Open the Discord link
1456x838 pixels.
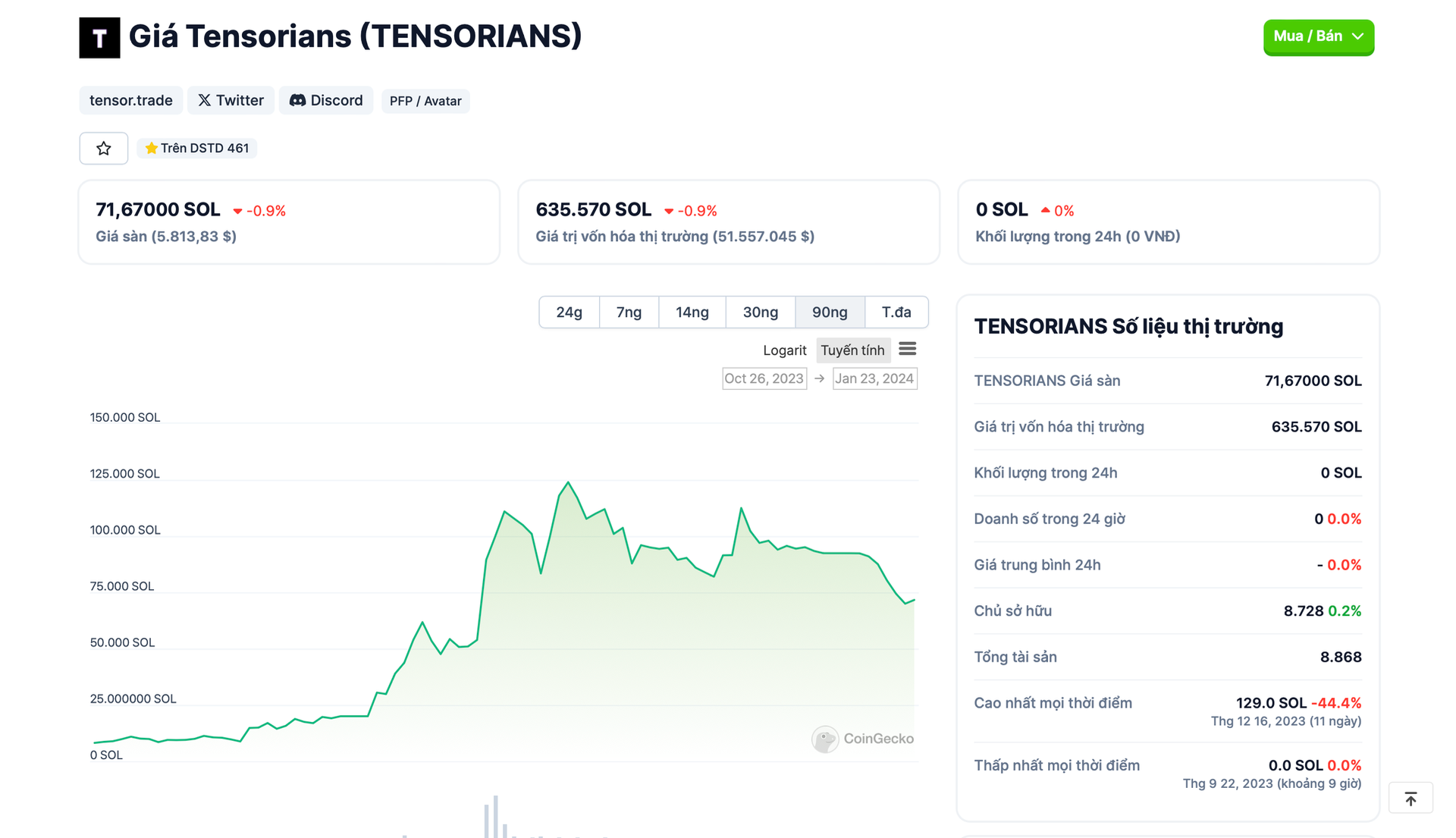tap(326, 100)
